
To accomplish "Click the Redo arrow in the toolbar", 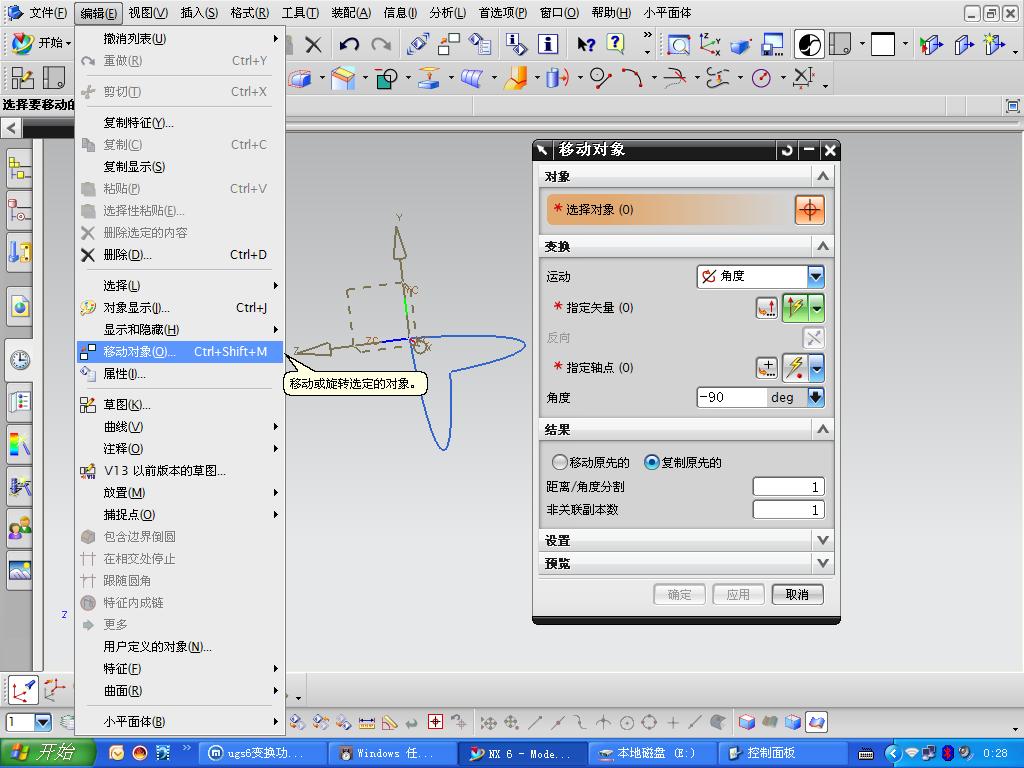I will (x=381, y=44).
